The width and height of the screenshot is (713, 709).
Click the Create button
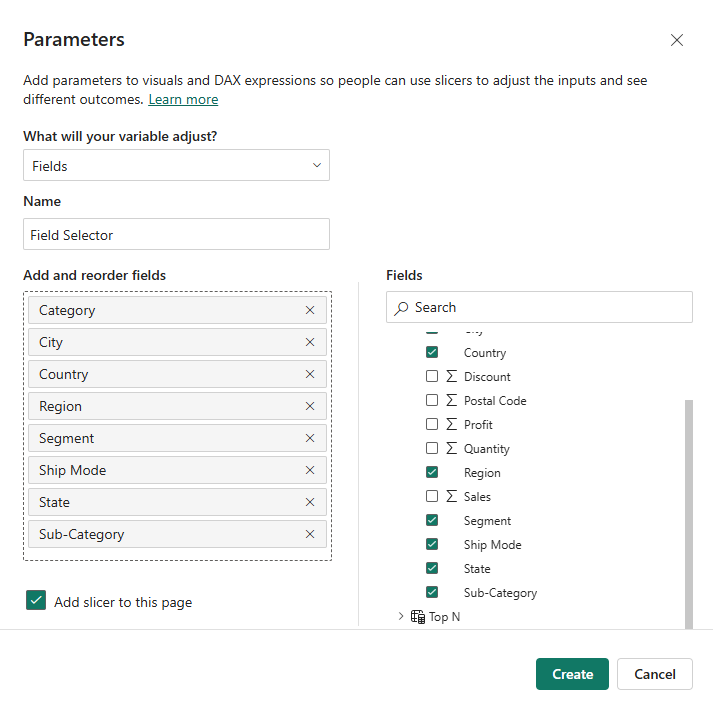coord(572,674)
